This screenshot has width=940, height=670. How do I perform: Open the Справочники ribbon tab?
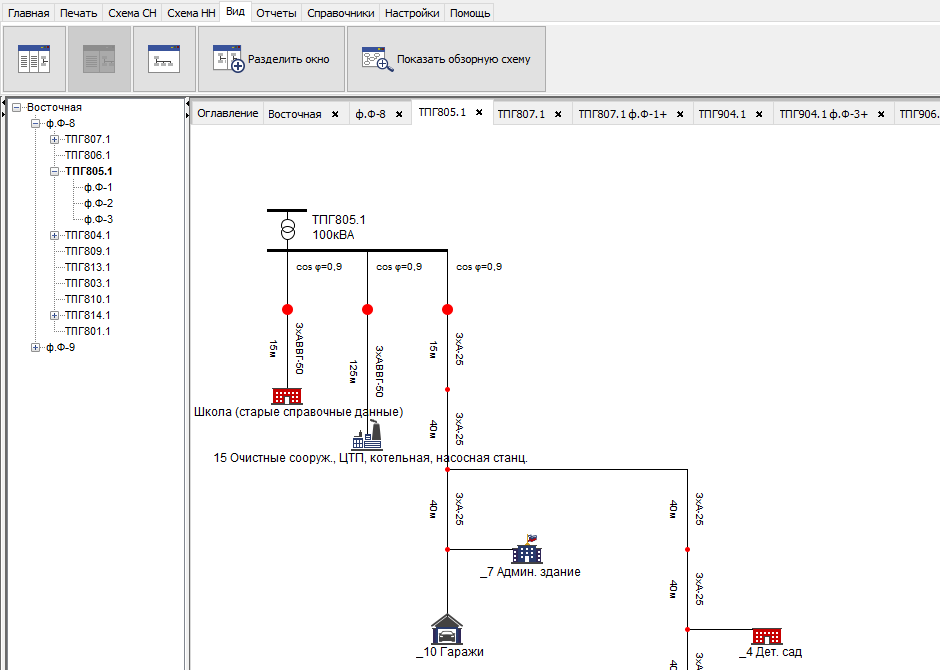coord(341,13)
